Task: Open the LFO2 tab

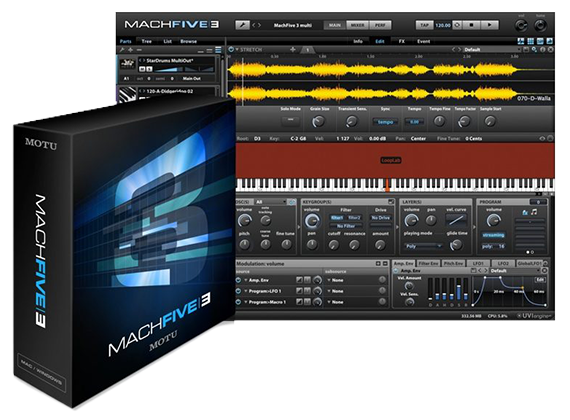Action: coord(503,263)
